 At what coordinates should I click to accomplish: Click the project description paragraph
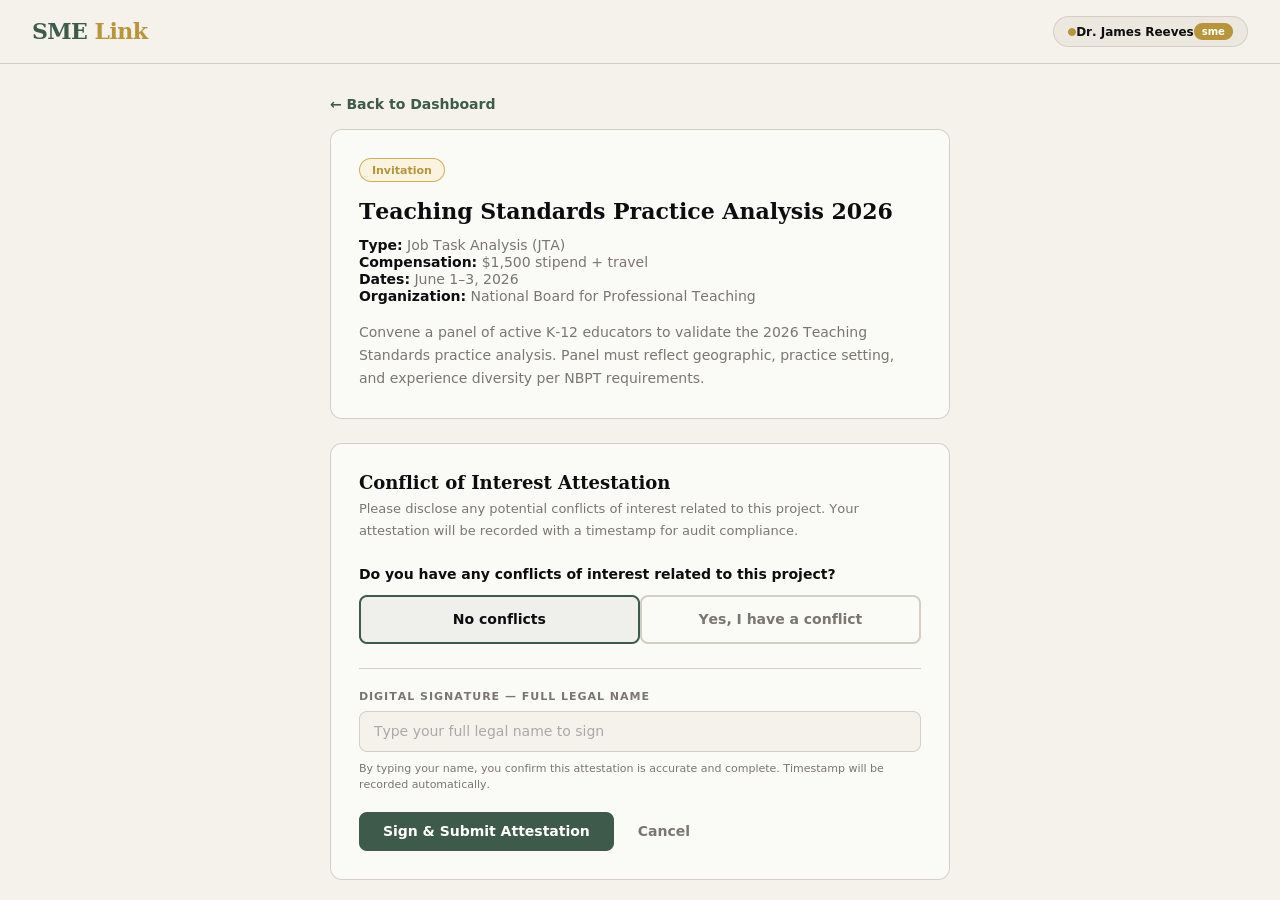tap(626, 355)
